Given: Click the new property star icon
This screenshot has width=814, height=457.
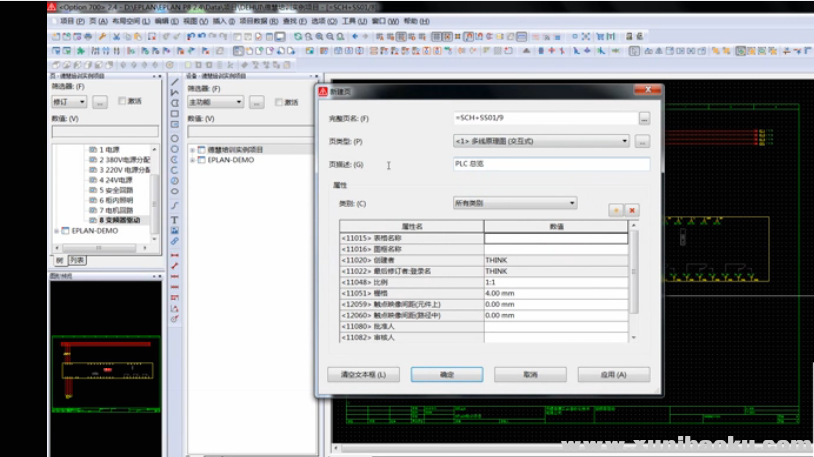Looking at the screenshot, I should pyautogui.click(x=616, y=210).
